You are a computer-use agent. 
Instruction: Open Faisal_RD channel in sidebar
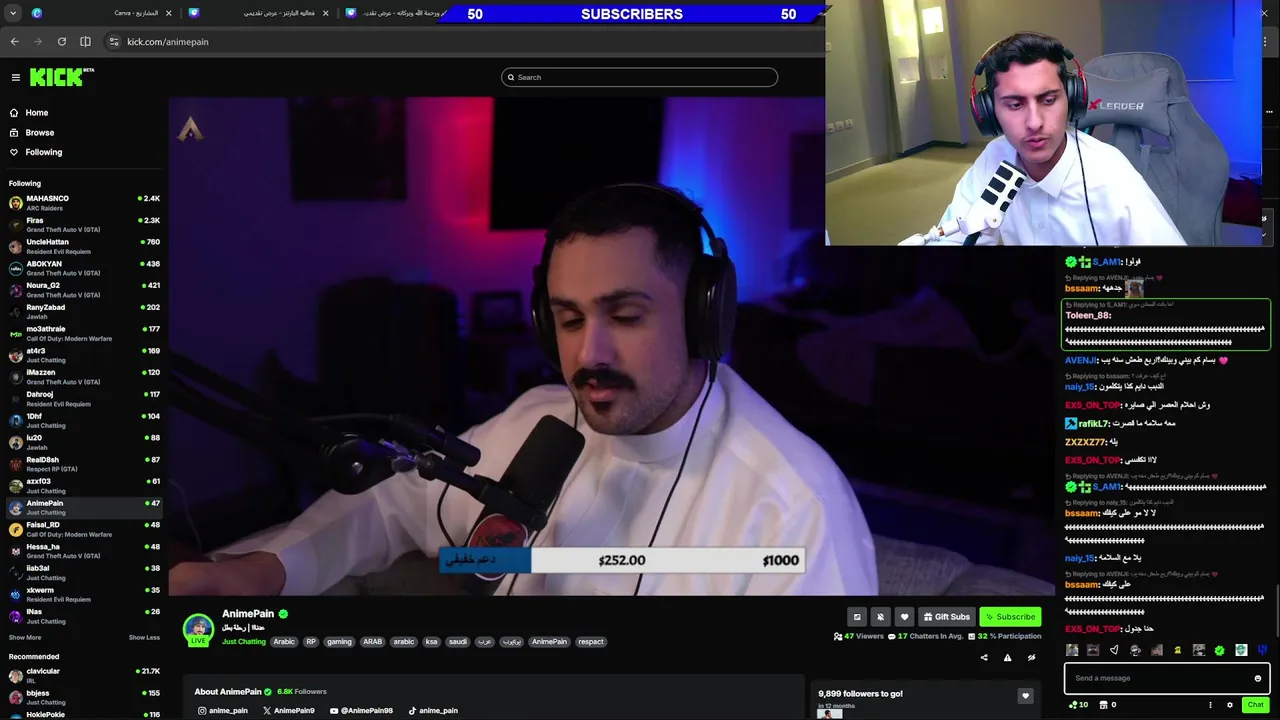pyautogui.click(x=82, y=529)
